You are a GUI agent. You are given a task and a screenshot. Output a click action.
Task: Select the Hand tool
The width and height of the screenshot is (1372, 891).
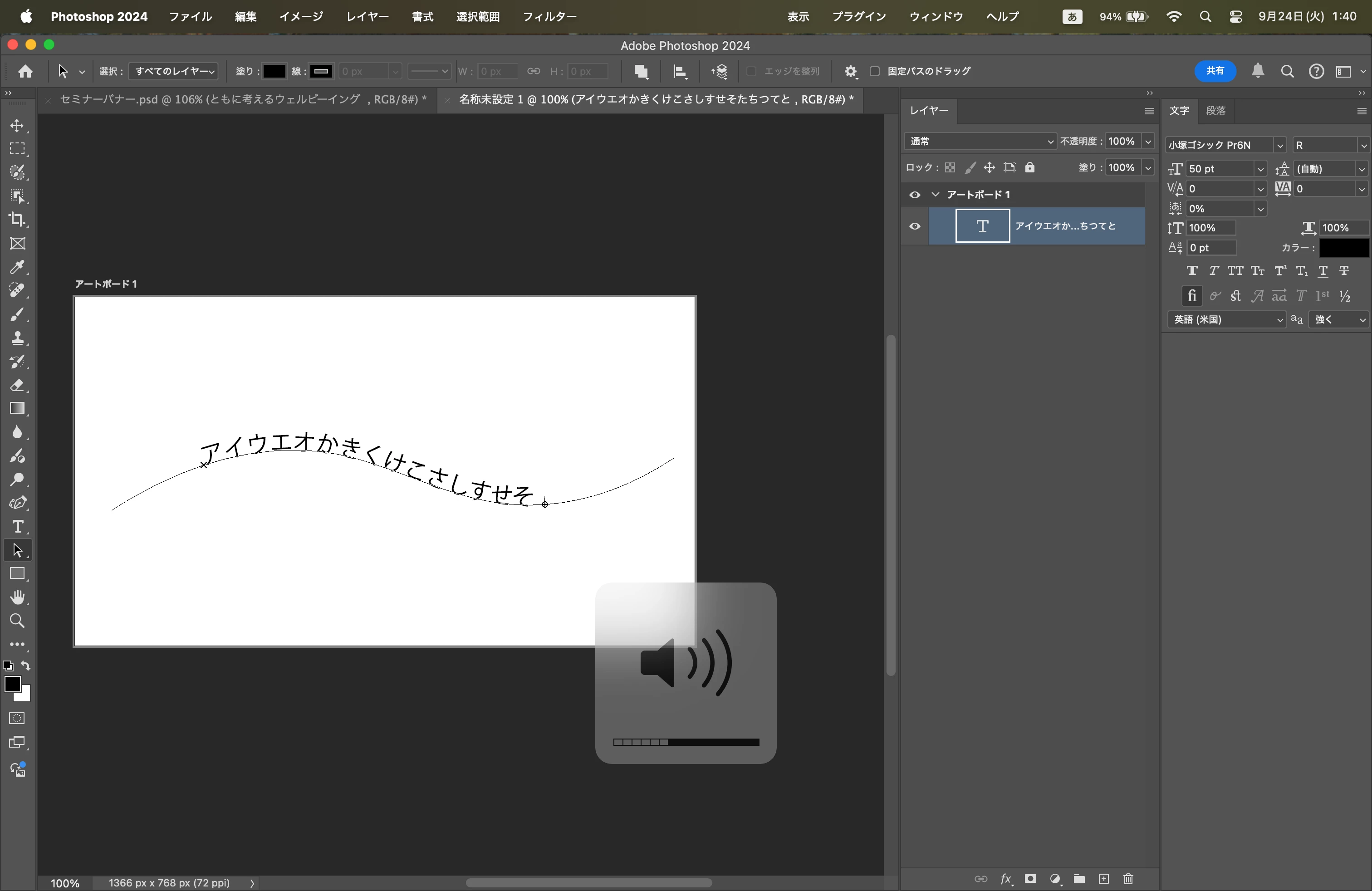[17, 597]
